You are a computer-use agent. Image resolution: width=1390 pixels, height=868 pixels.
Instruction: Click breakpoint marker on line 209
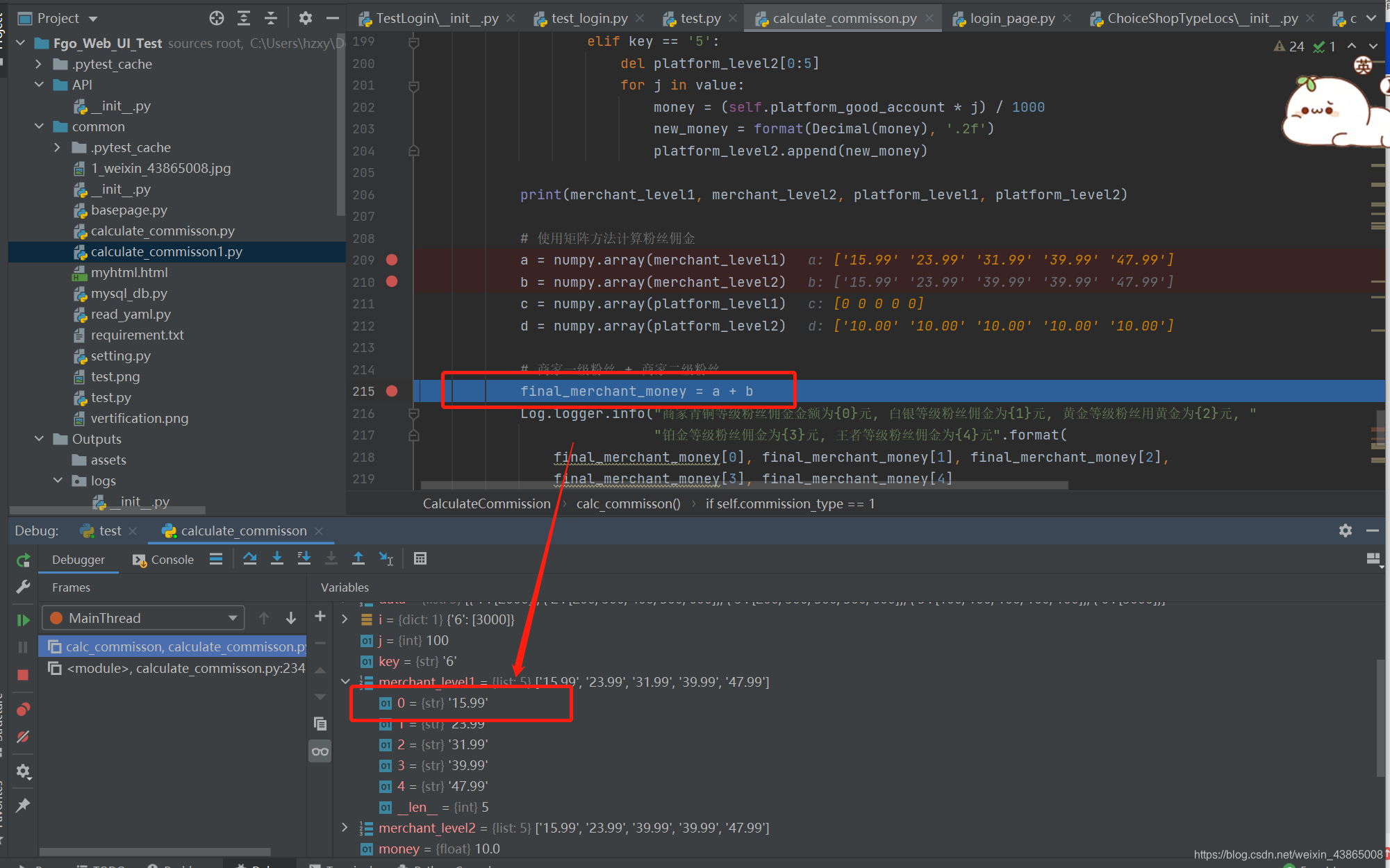[391, 259]
